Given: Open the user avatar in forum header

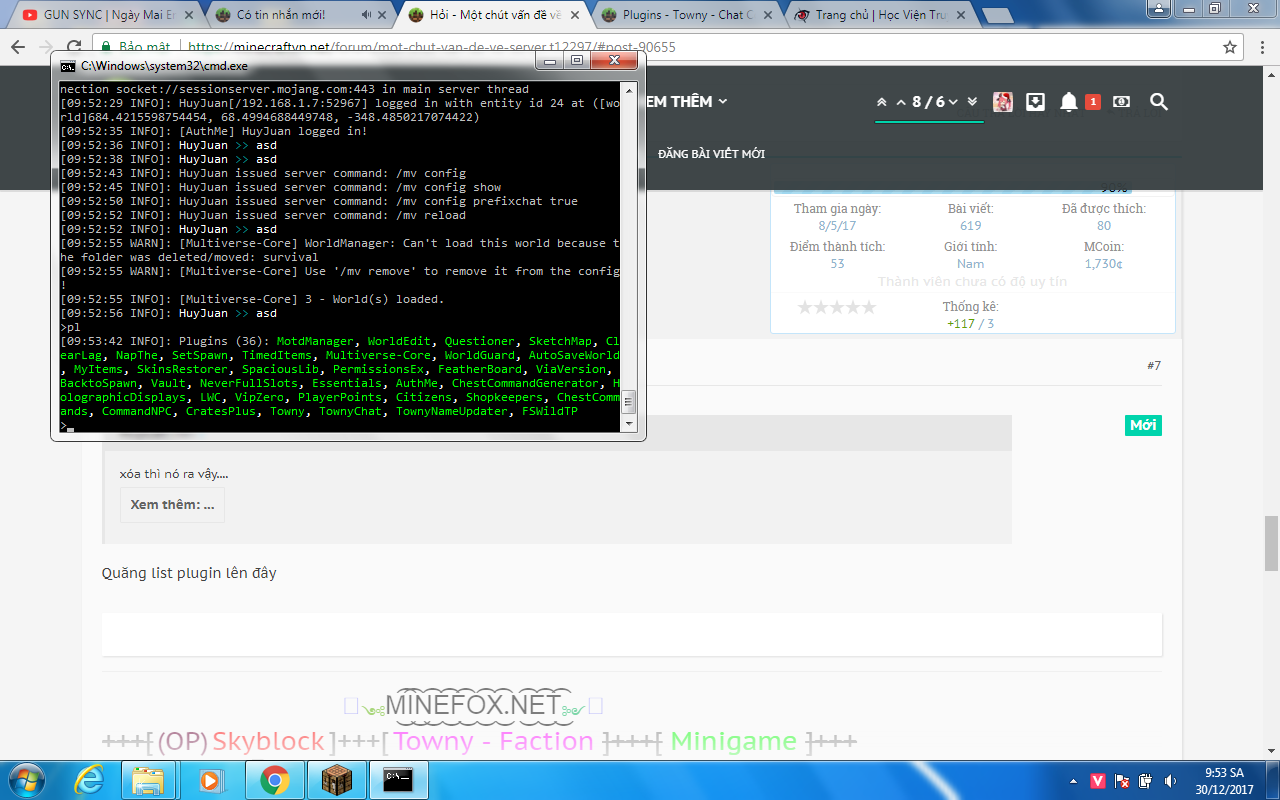Looking at the screenshot, I should pos(1002,102).
